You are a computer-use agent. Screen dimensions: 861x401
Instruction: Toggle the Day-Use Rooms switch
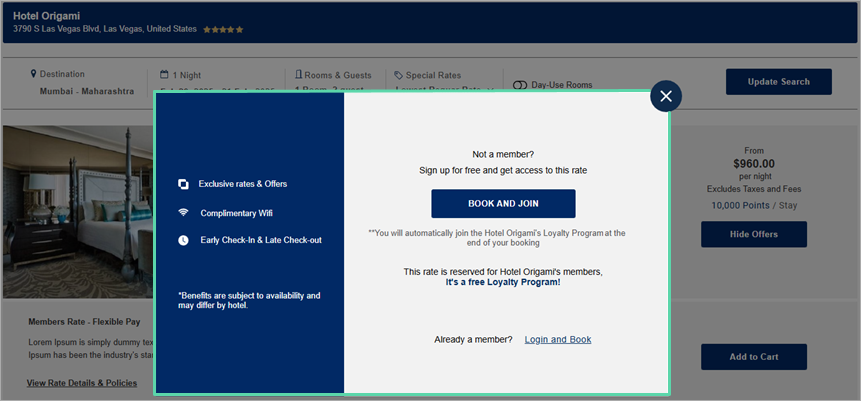pyautogui.click(x=519, y=85)
